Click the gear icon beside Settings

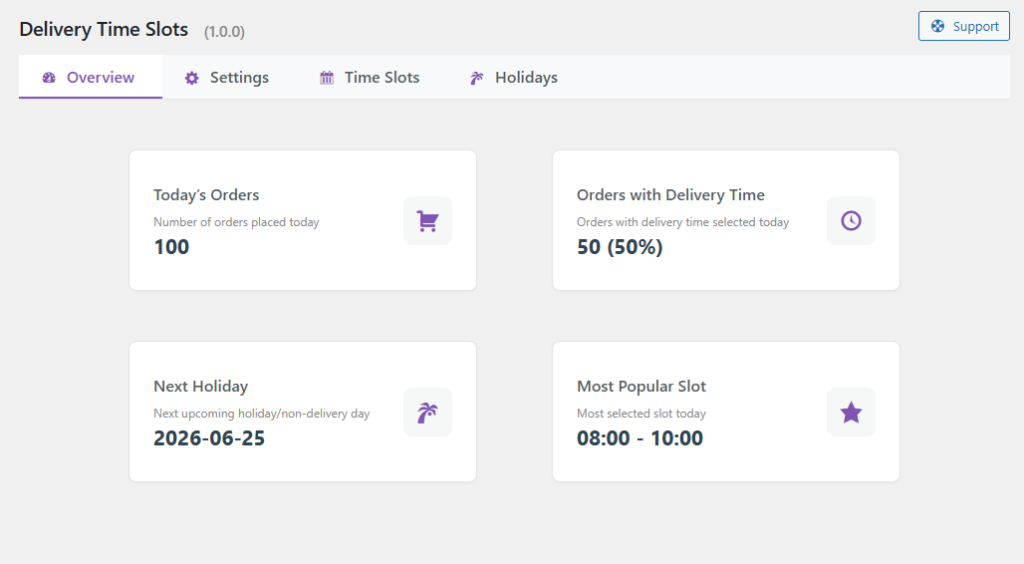tap(192, 78)
